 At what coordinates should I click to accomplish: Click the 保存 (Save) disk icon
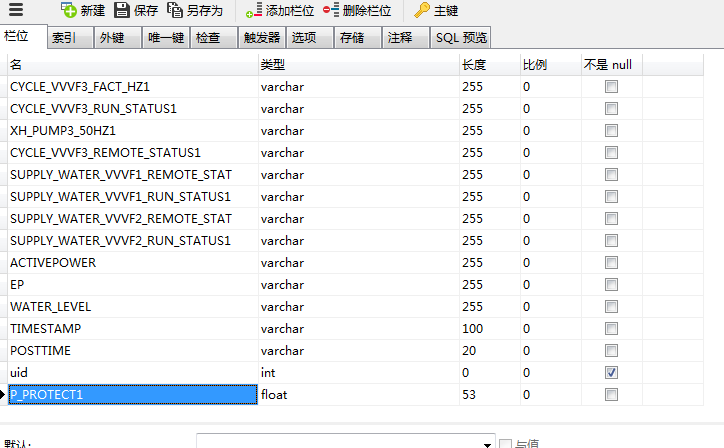[x=122, y=11]
